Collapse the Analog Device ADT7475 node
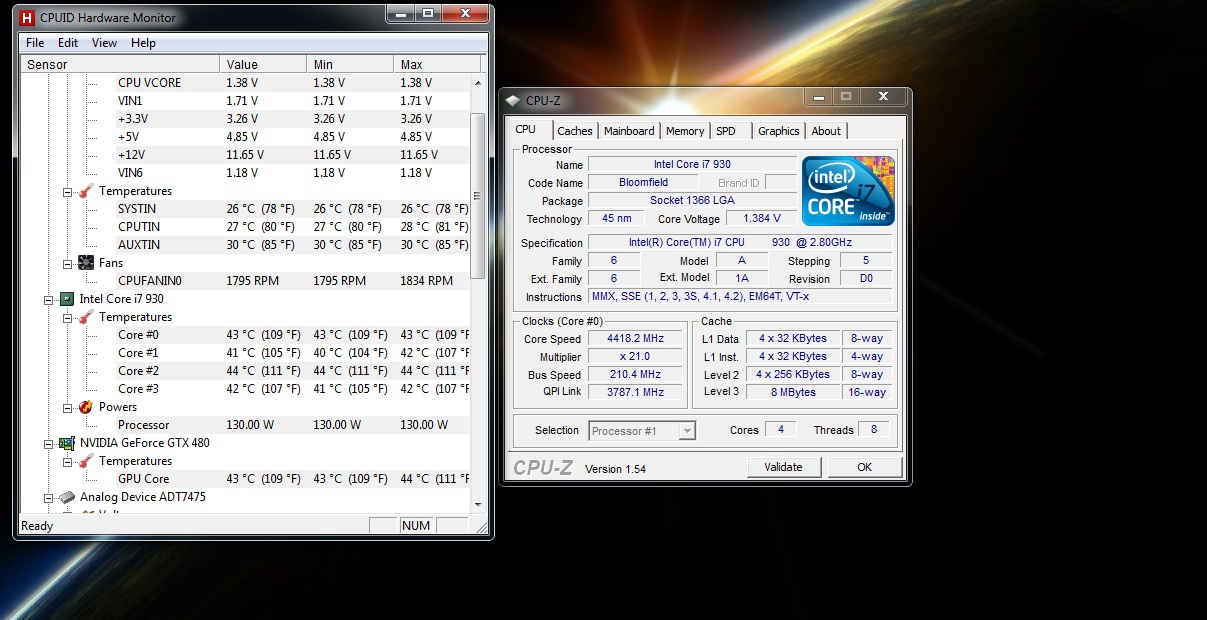 49,497
